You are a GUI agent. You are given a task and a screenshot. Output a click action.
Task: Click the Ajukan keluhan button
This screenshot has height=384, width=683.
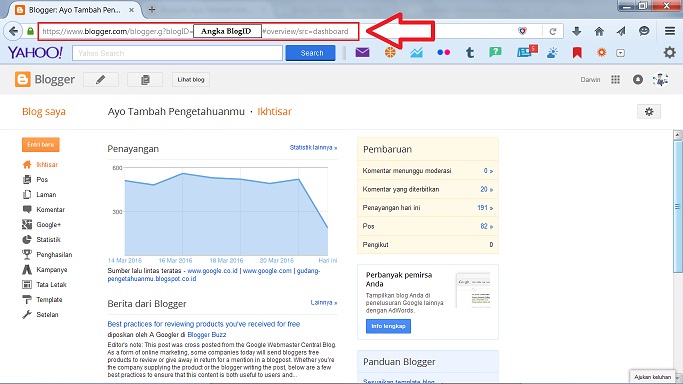(652, 377)
